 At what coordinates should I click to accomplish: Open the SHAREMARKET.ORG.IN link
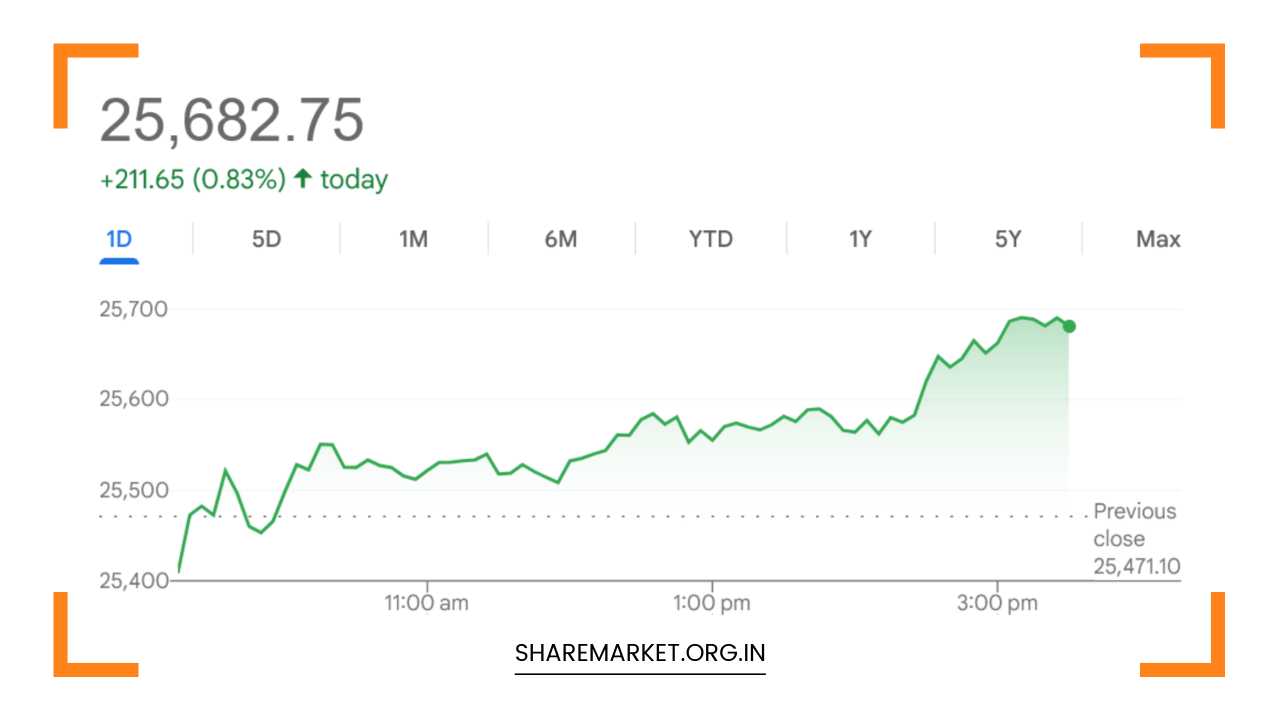[639, 653]
